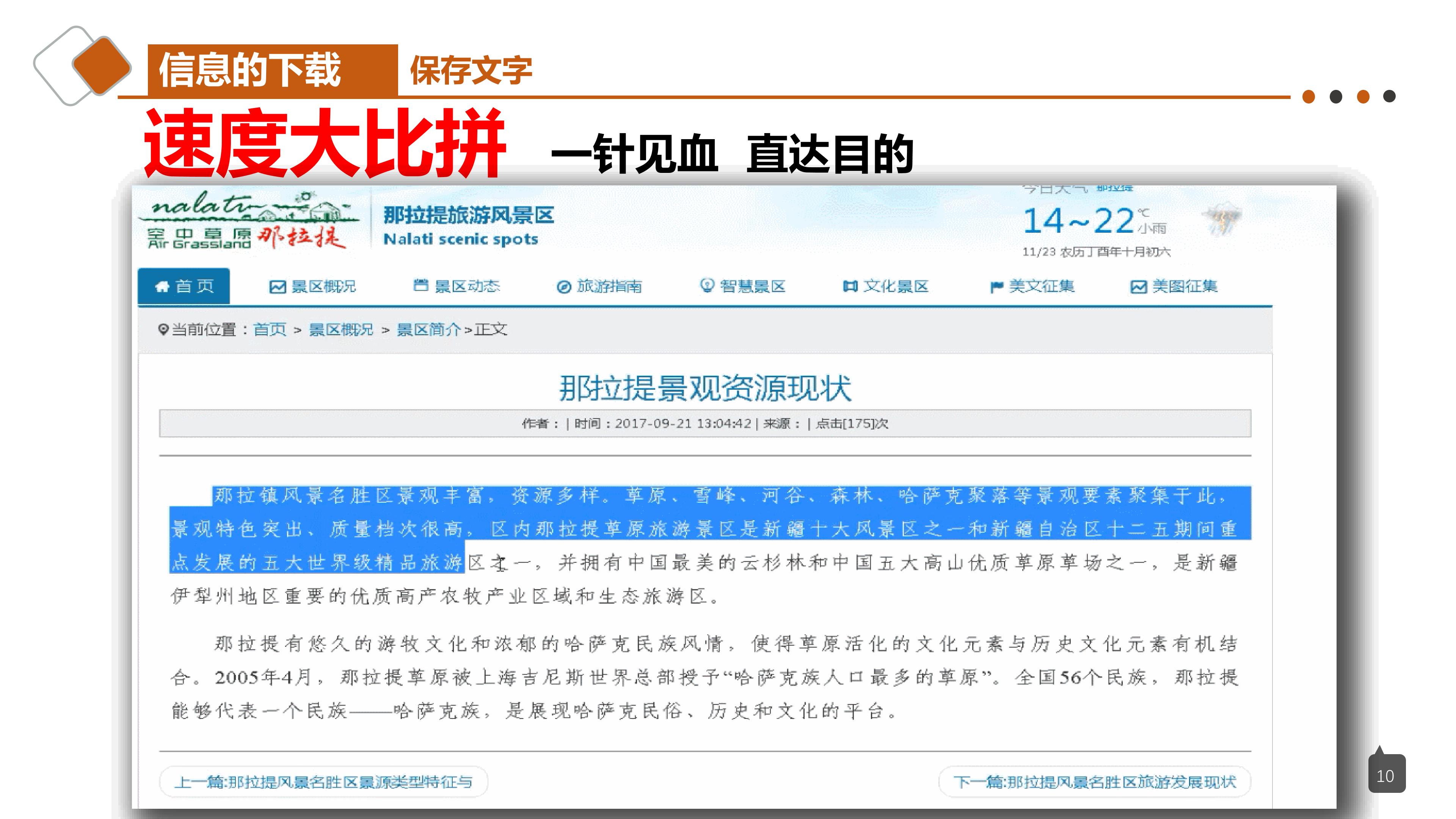Click the 景区概况 breadcrumb link
Viewport: 1456px width, 819px height.
click(341, 329)
